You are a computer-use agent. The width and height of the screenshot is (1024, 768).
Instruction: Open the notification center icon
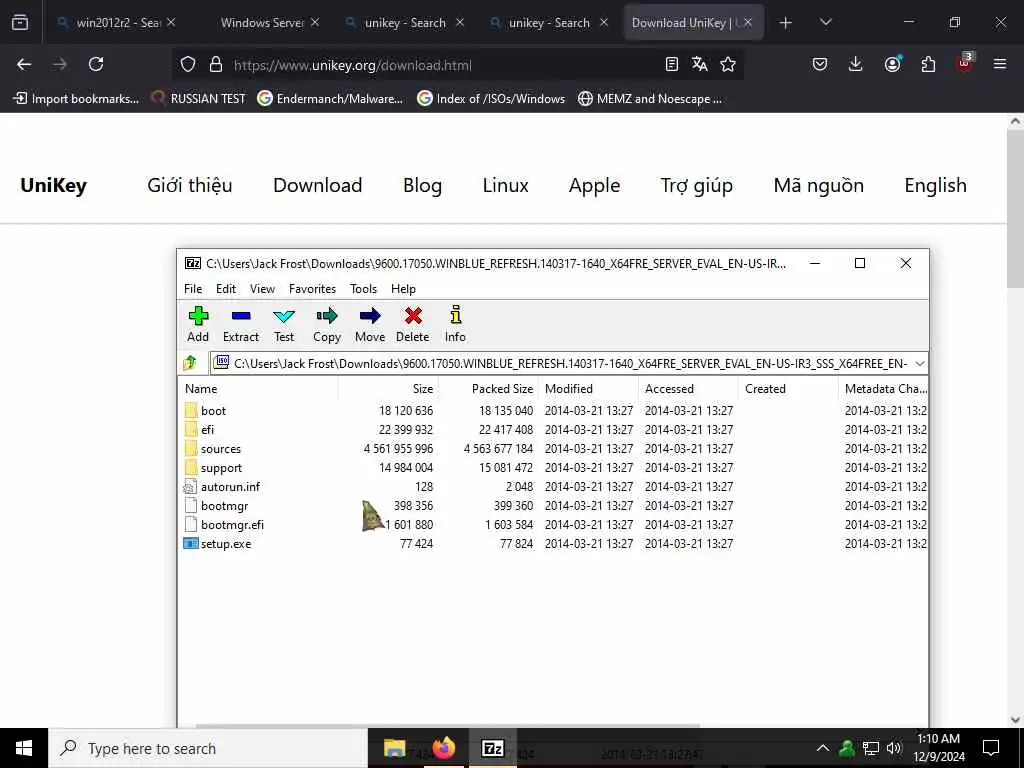(x=991, y=748)
